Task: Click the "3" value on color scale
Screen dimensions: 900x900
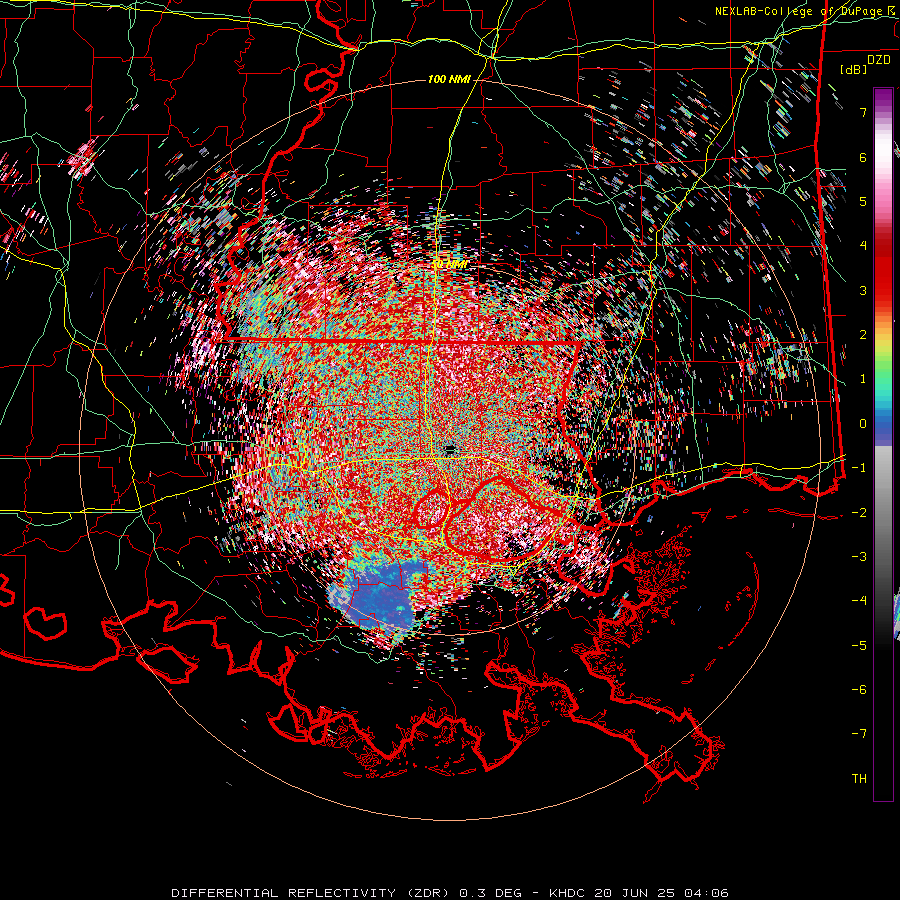Action: (863, 290)
